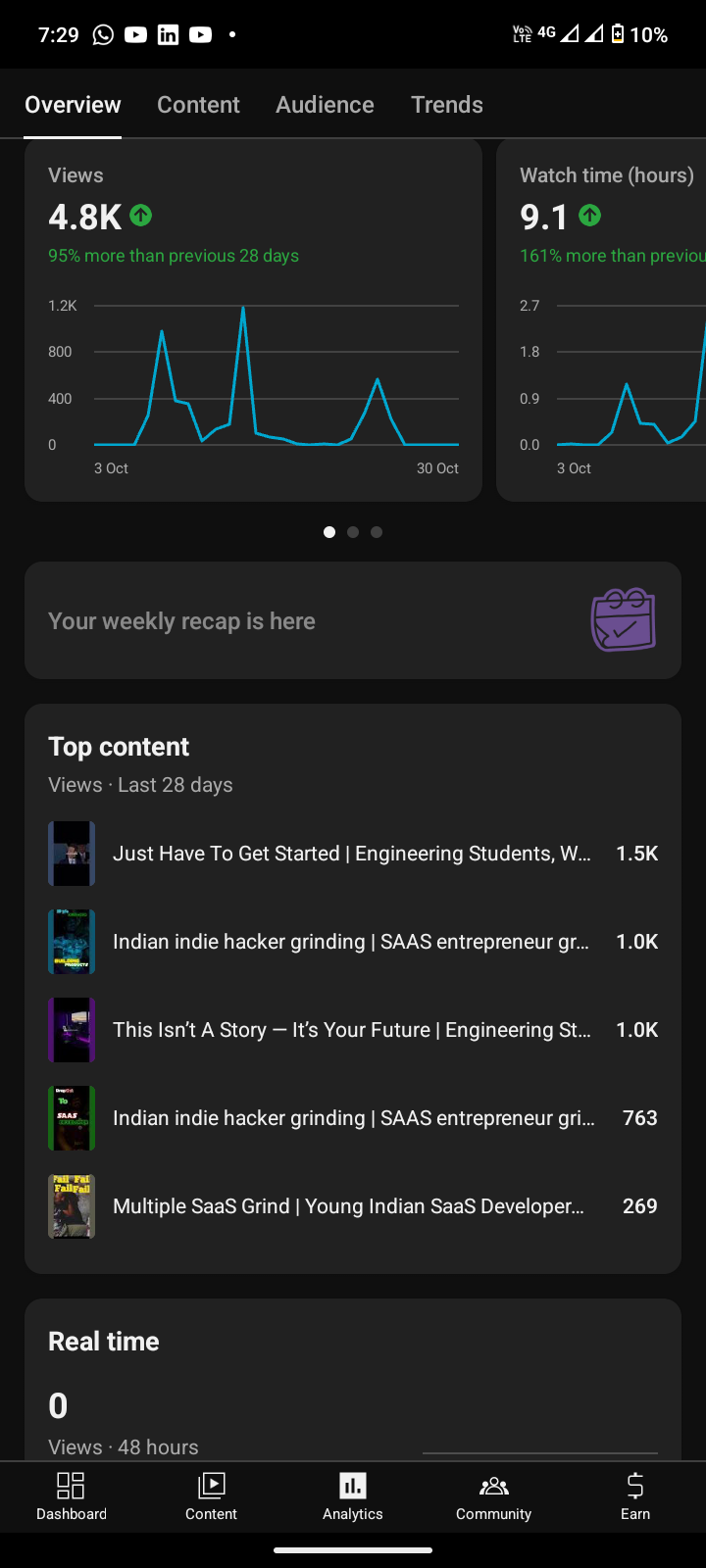Tap the purple weekly recap calendar icon
706x1568 pixels.
(623, 619)
